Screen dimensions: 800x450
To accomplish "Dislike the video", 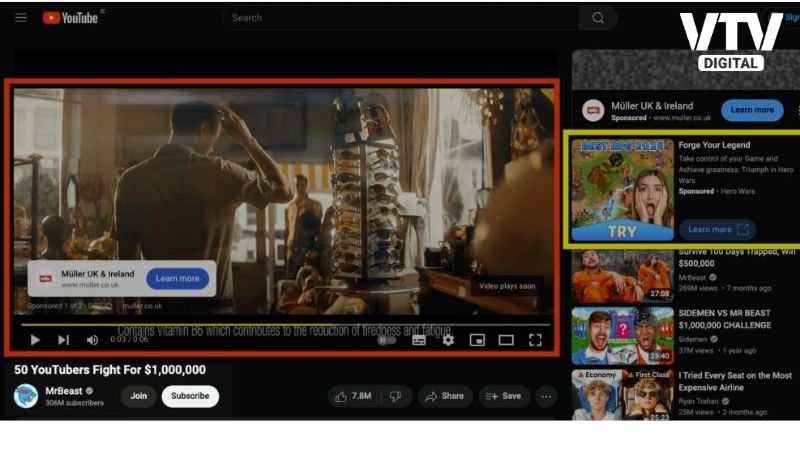I will pos(396,396).
